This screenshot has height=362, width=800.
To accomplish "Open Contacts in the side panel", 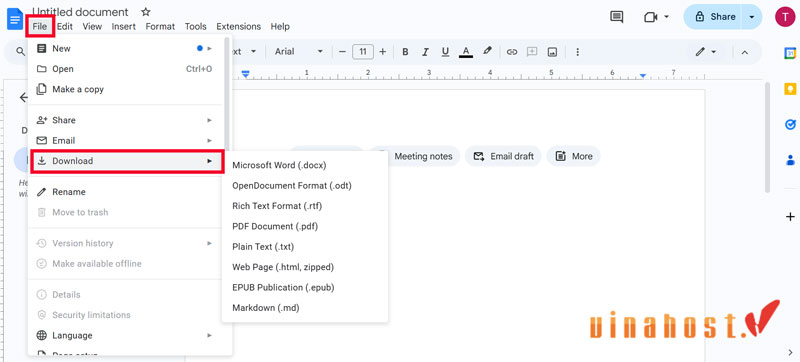I will [790, 161].
